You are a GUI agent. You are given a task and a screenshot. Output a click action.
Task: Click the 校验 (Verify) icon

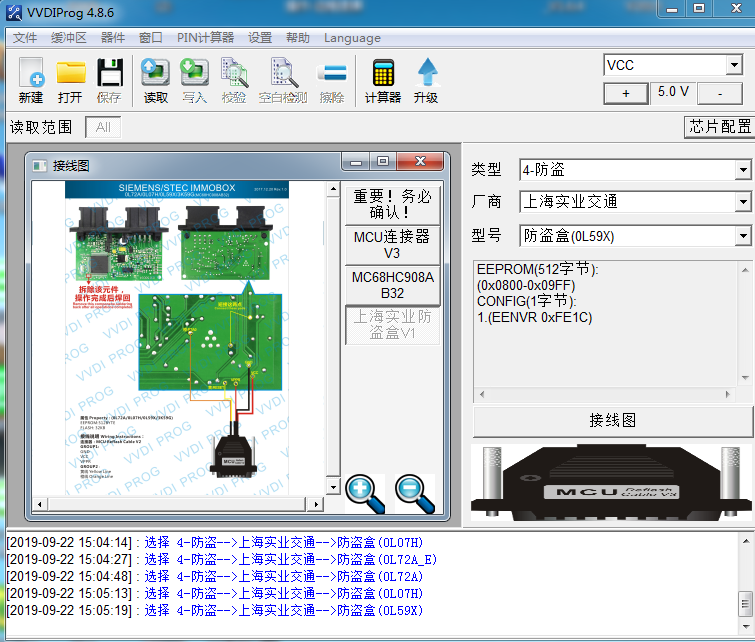point(234,80)
